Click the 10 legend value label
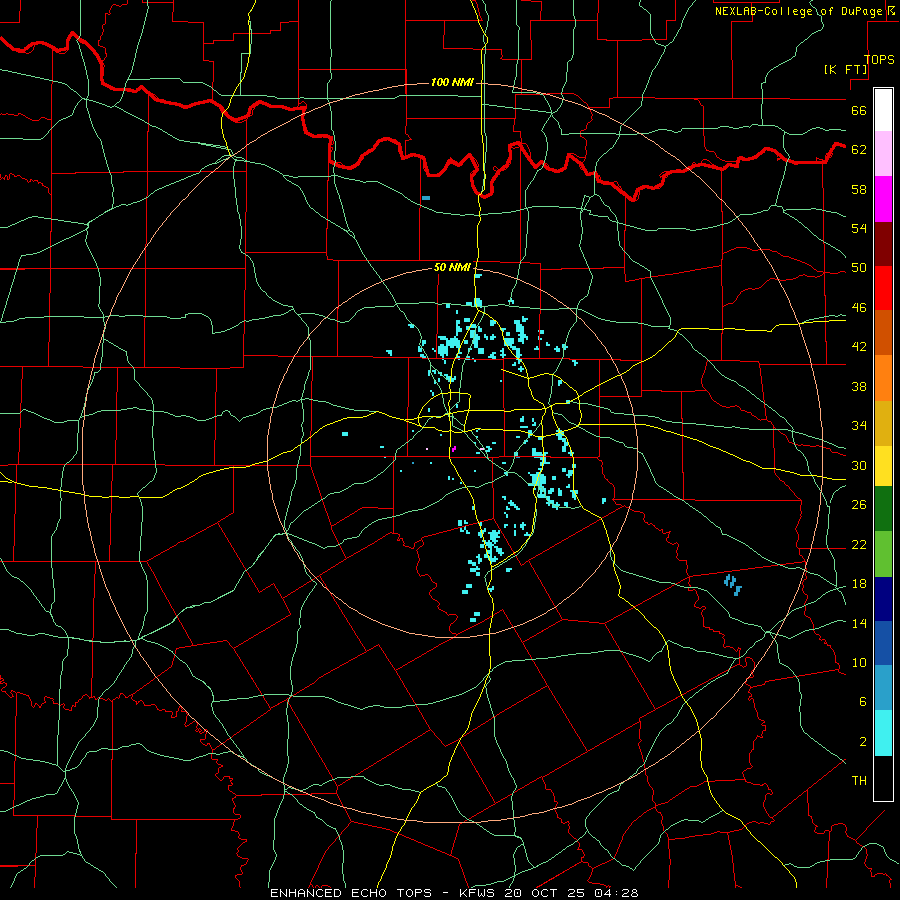 (859, 662)
